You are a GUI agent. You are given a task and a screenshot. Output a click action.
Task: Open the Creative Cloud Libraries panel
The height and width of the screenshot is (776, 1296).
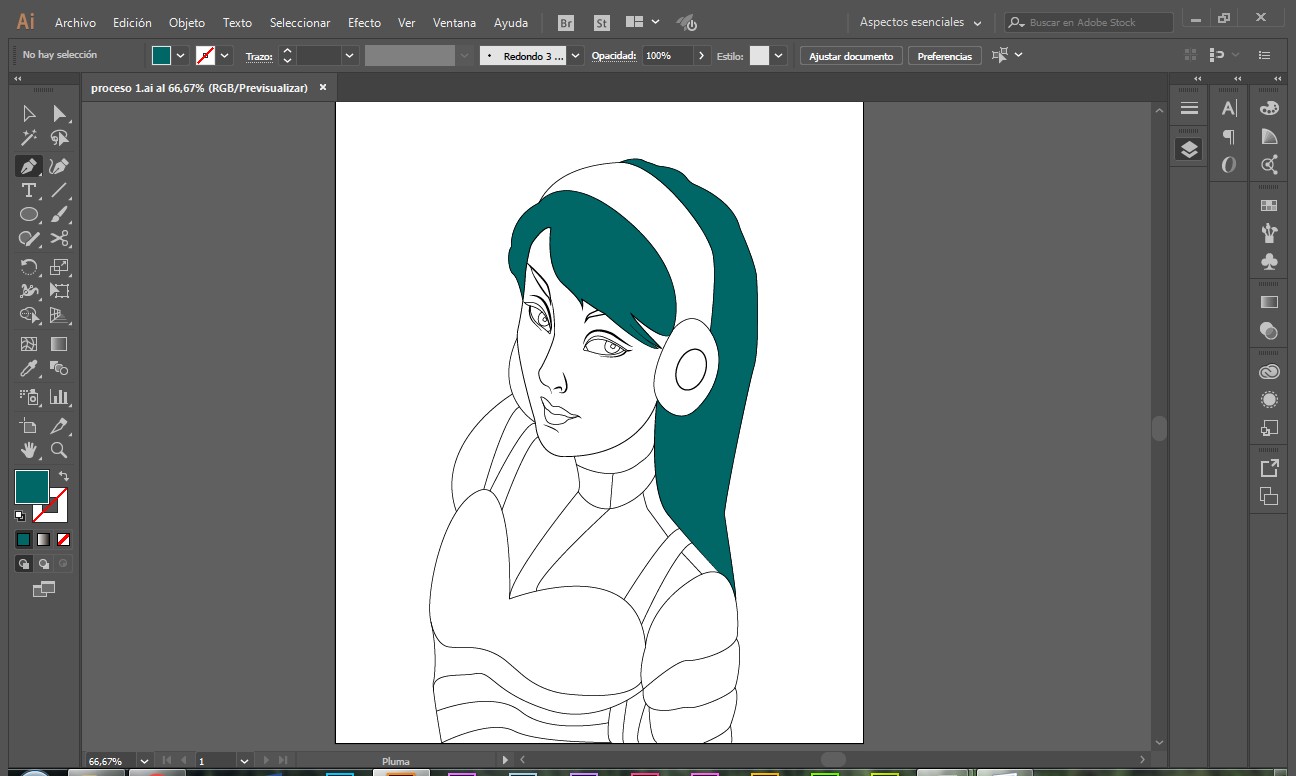[x=1269, y=372]
